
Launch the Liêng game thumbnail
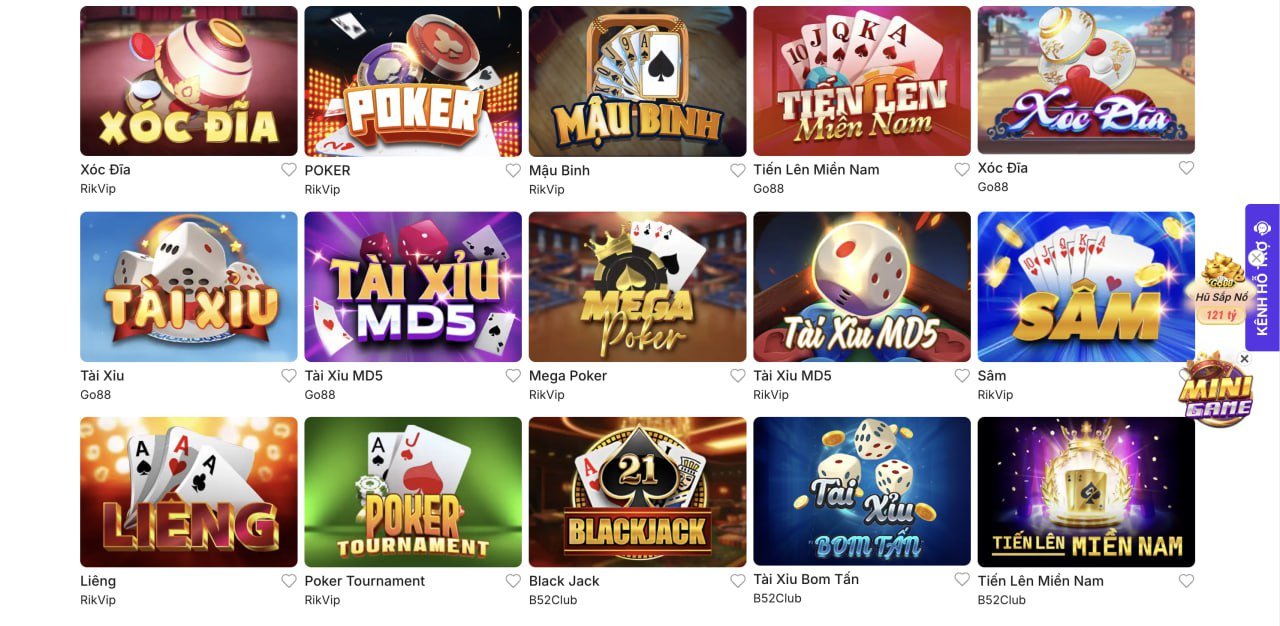pos(189,492)
